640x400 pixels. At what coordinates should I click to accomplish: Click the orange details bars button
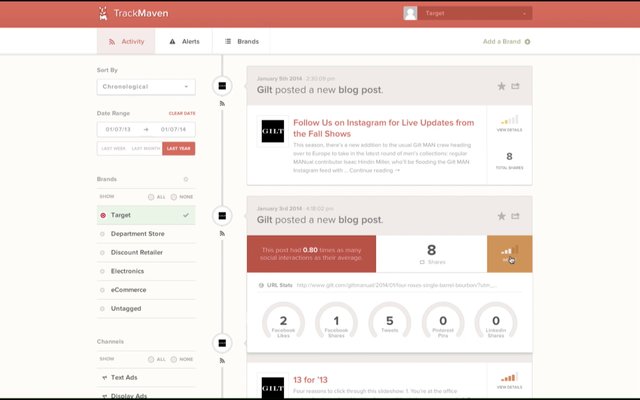click(x=509, y=254)
